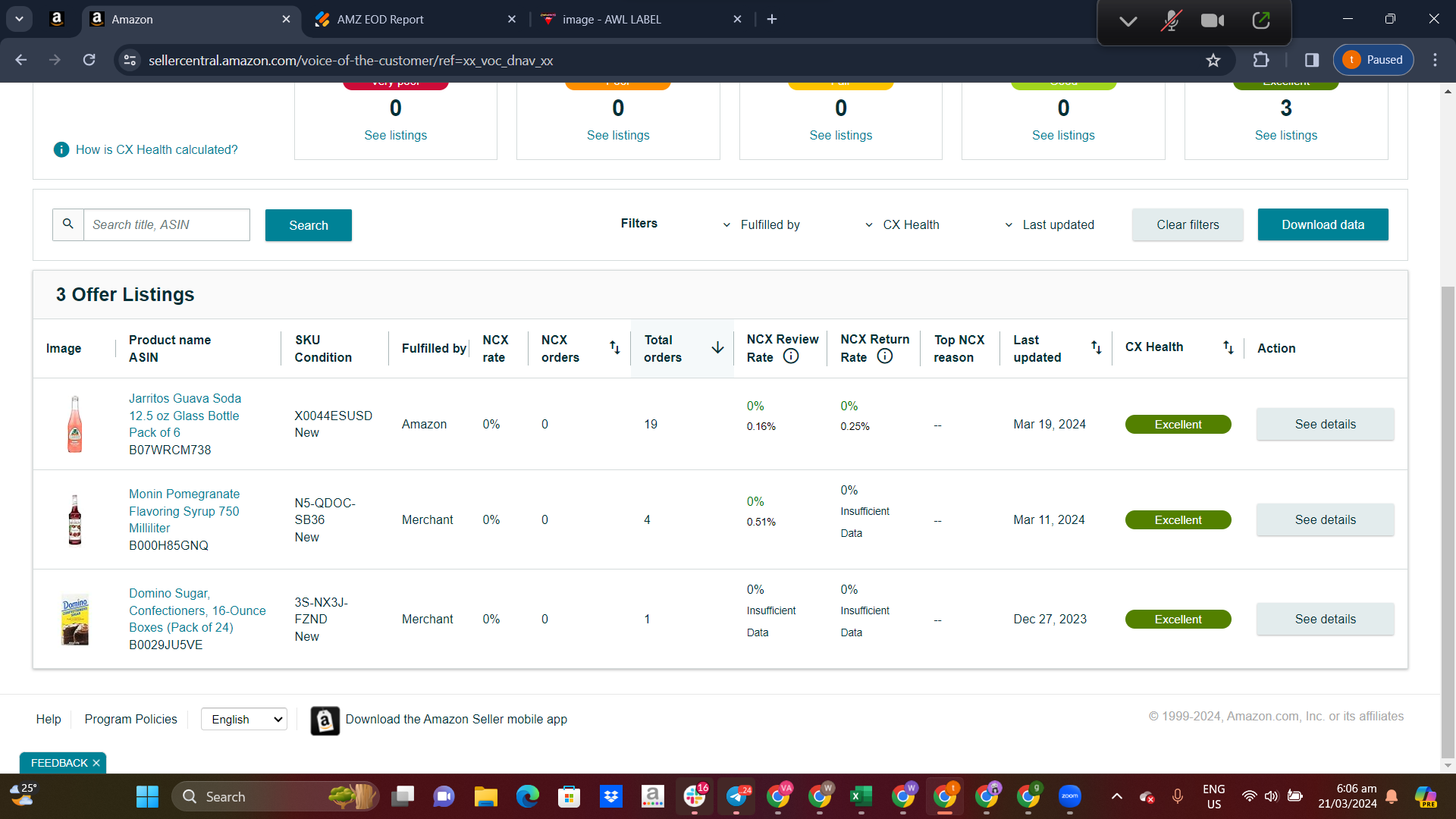Viewport: 1456px width, 819px height.
Task: Open a new browser tab
Action: [x=772, y=19]
